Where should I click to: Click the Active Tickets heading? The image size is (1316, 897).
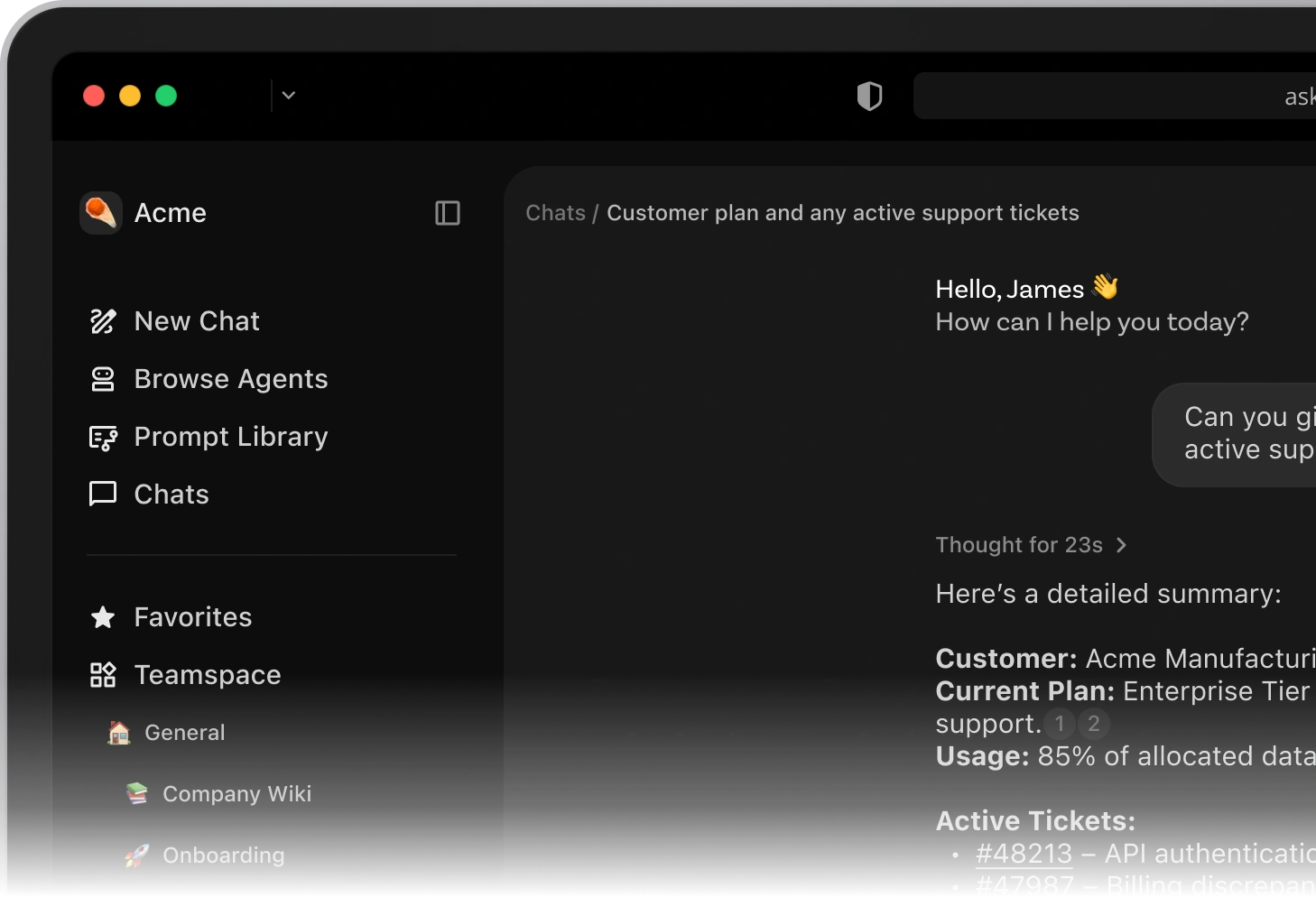(1035, 821)
